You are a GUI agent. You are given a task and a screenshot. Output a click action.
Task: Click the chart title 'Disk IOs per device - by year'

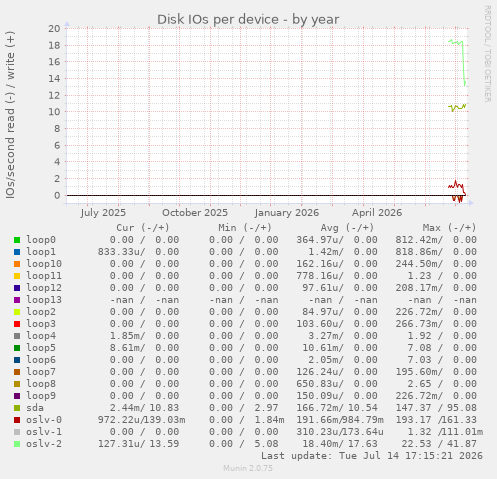tap(248, 20)
